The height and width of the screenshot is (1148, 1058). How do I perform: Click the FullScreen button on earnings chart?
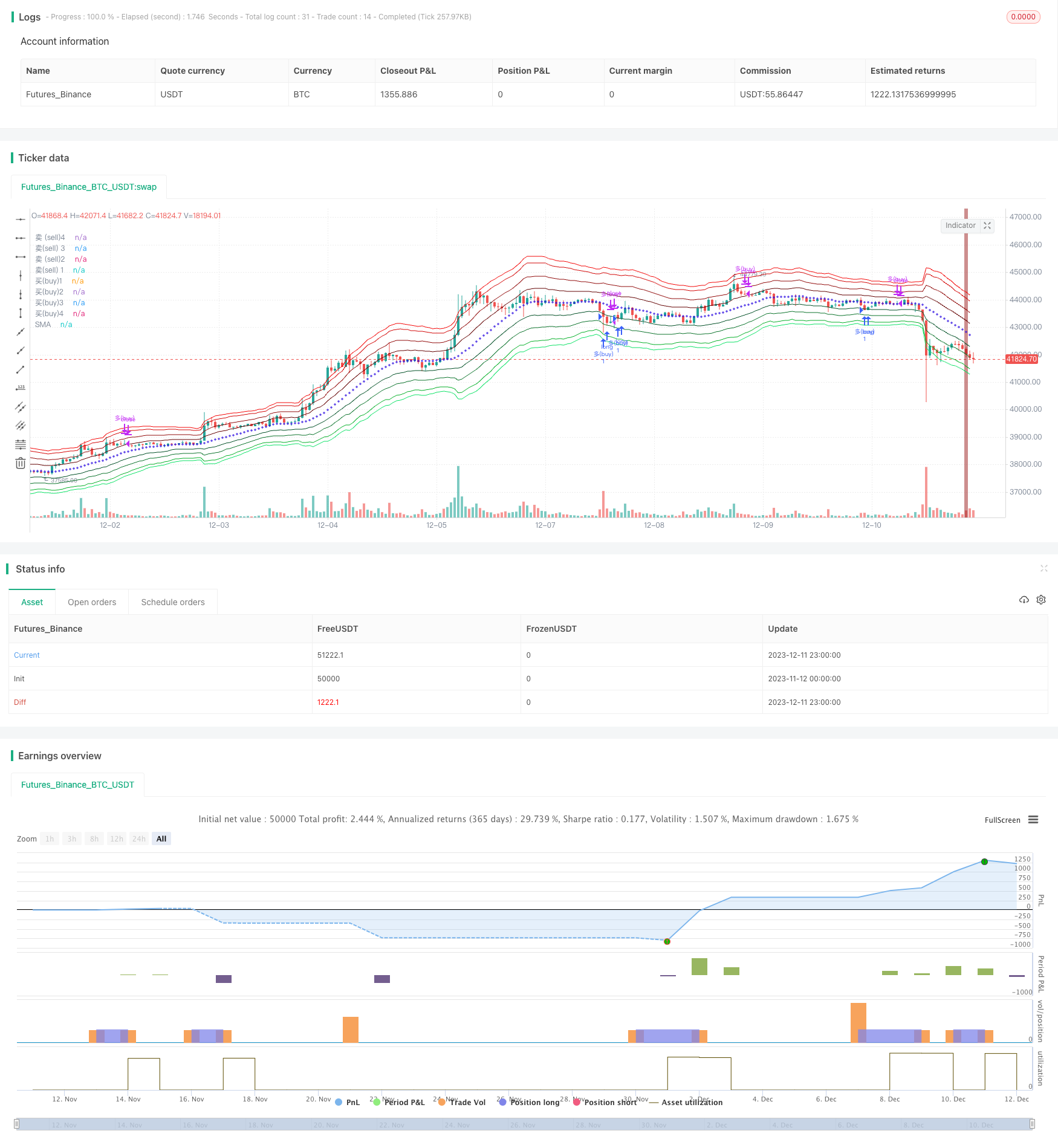click(1002, 820)
